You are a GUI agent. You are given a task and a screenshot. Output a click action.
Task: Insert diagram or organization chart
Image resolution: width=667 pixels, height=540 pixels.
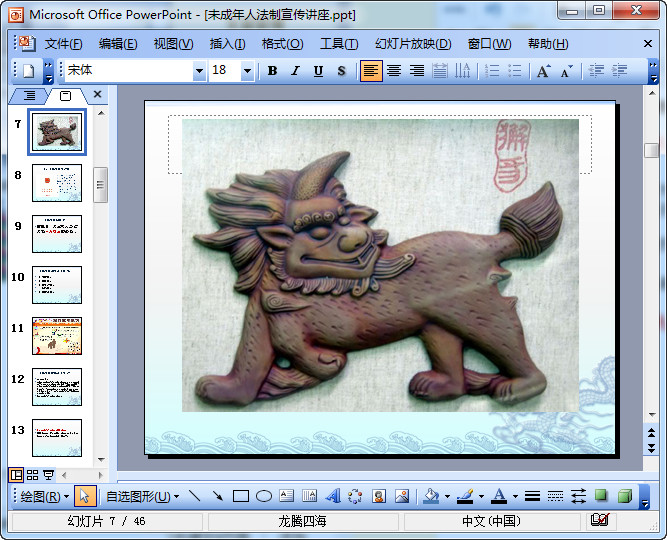[356, 496]
